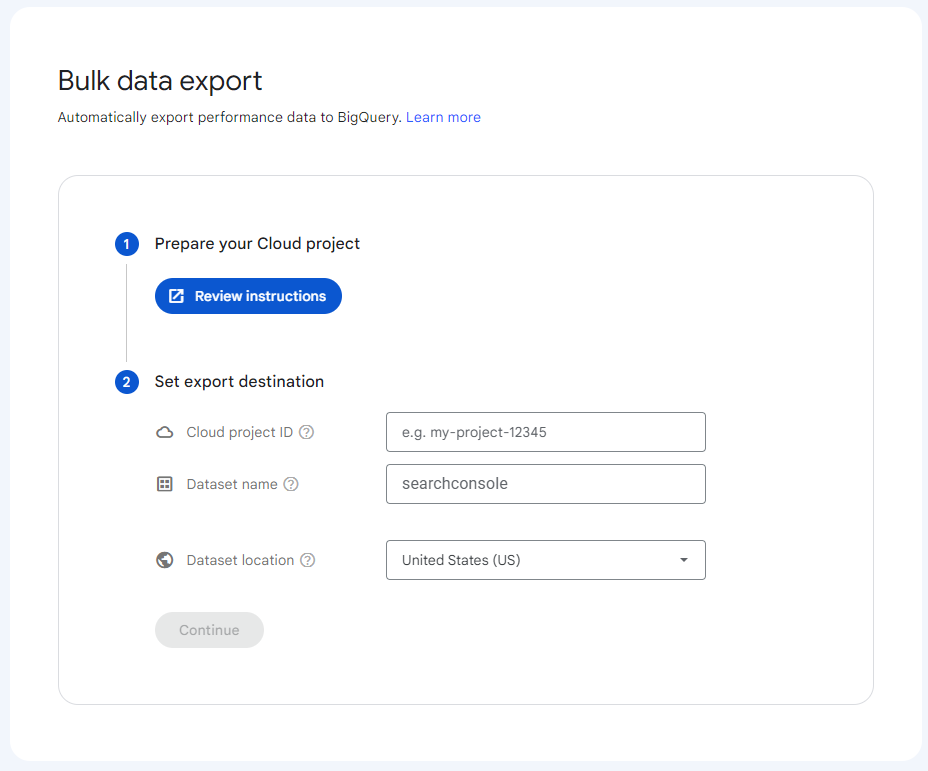Click the step 1 number badge

pyautogui.click(x=126, y=244)
